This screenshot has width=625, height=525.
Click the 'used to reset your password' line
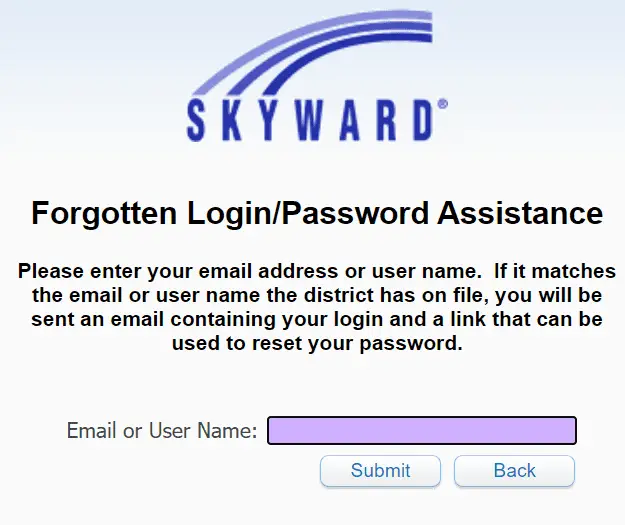[317, 344]
